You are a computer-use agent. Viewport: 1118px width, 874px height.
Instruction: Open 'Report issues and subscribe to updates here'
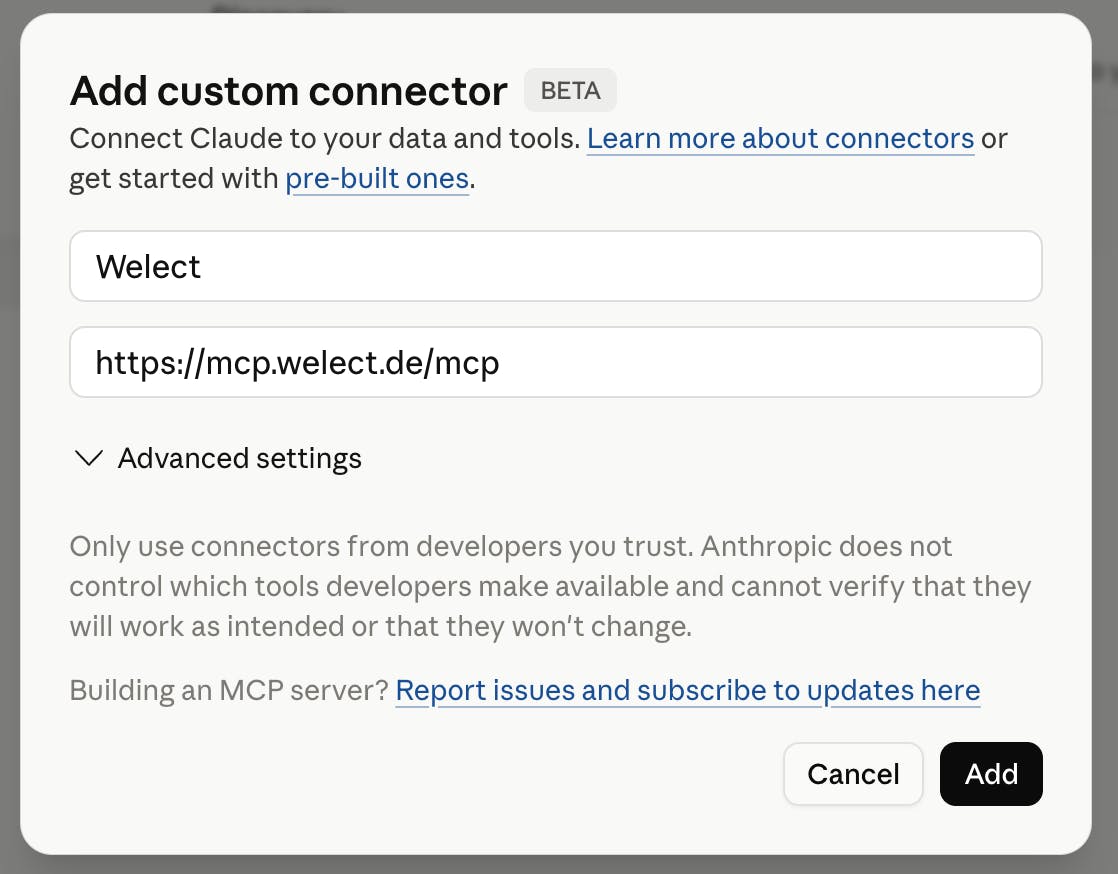[687, 690]
